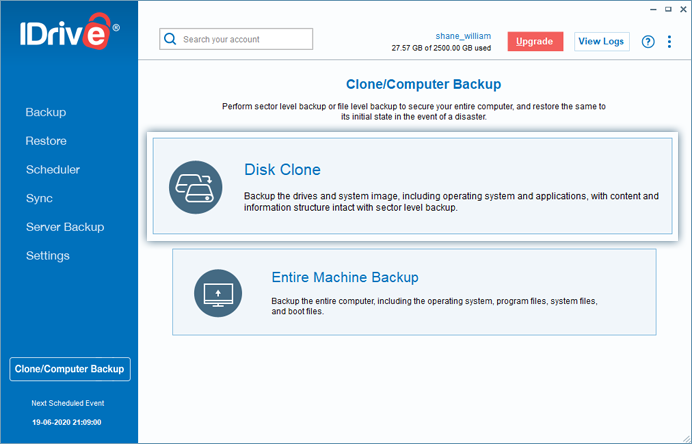Click the 'Perform sector level backup' intro text
The width and height of the screenshot is (692, 444).
414,112
